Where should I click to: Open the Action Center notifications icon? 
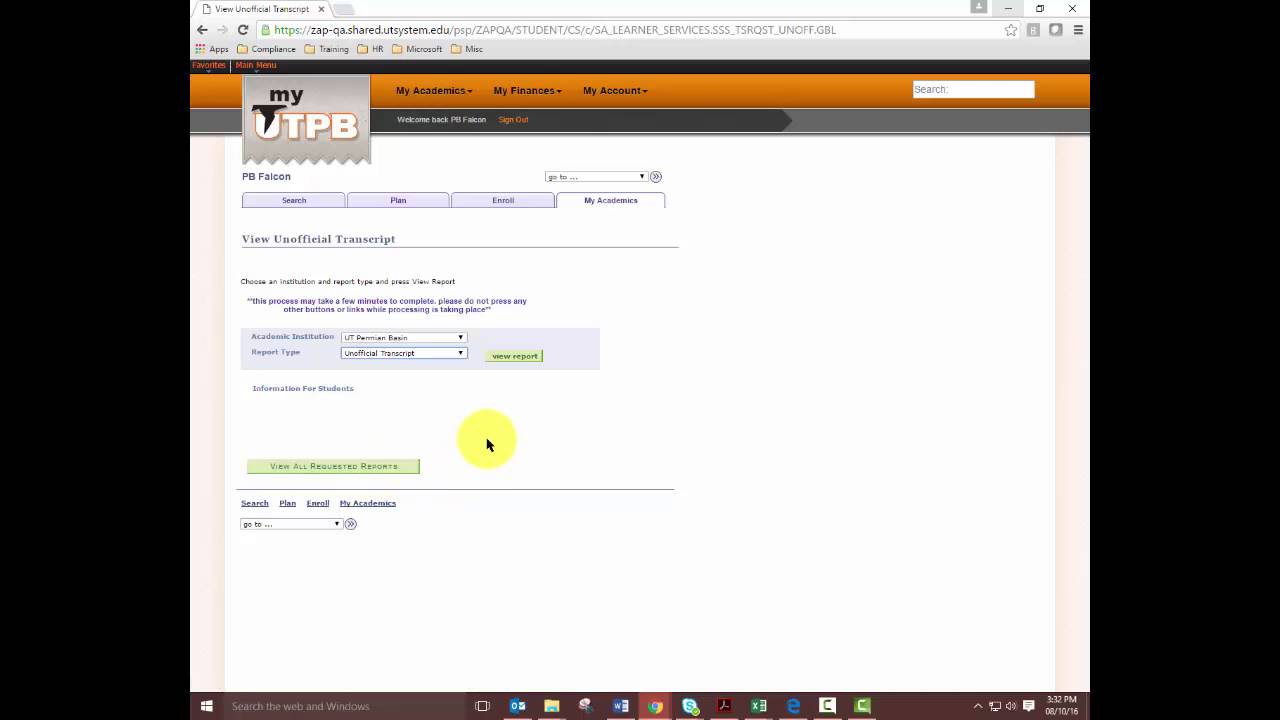click(x=1028, y=706)
